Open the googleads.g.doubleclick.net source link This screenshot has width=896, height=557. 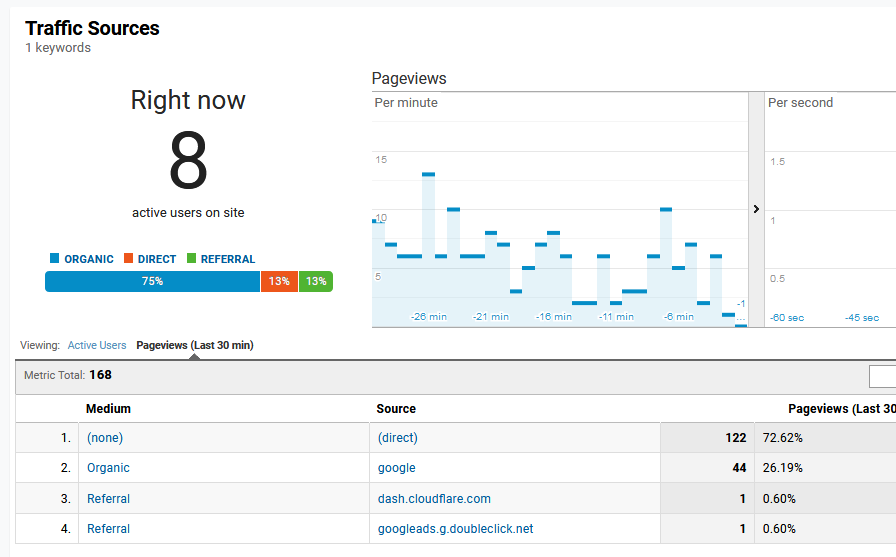click(455, 529)
